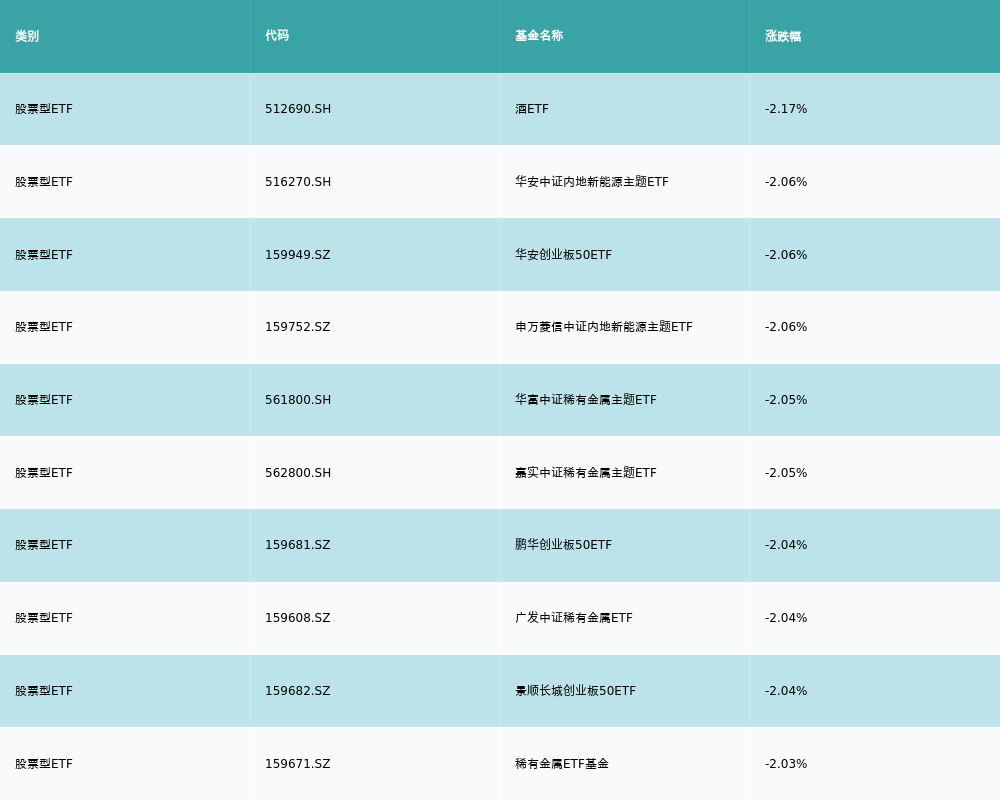1000x800 pixels.
Task: Click 股票型ETF in the 159949.SZ row
Action: 44,255
